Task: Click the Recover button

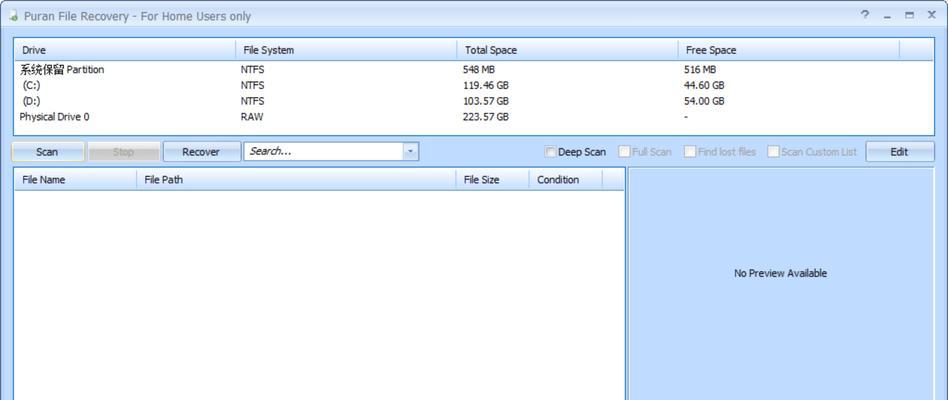Action: pyautogui.click(x=201, y=152)
